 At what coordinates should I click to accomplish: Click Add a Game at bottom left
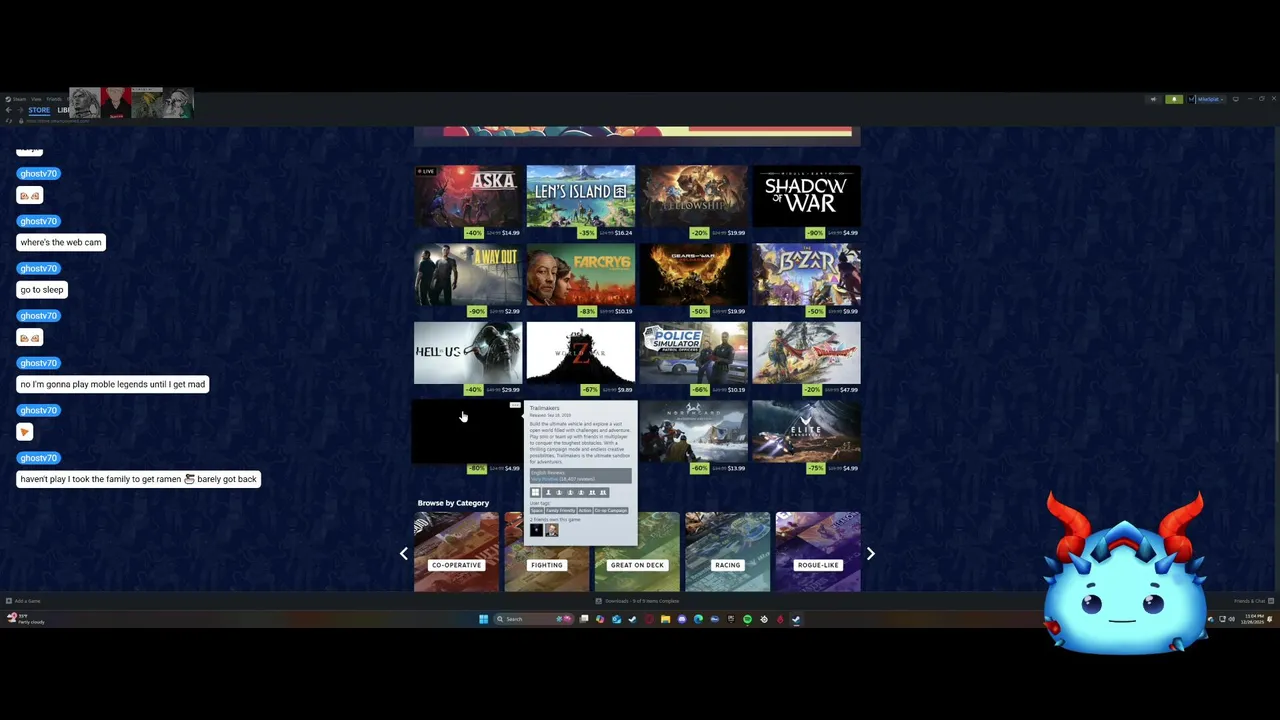pos(23,601)
